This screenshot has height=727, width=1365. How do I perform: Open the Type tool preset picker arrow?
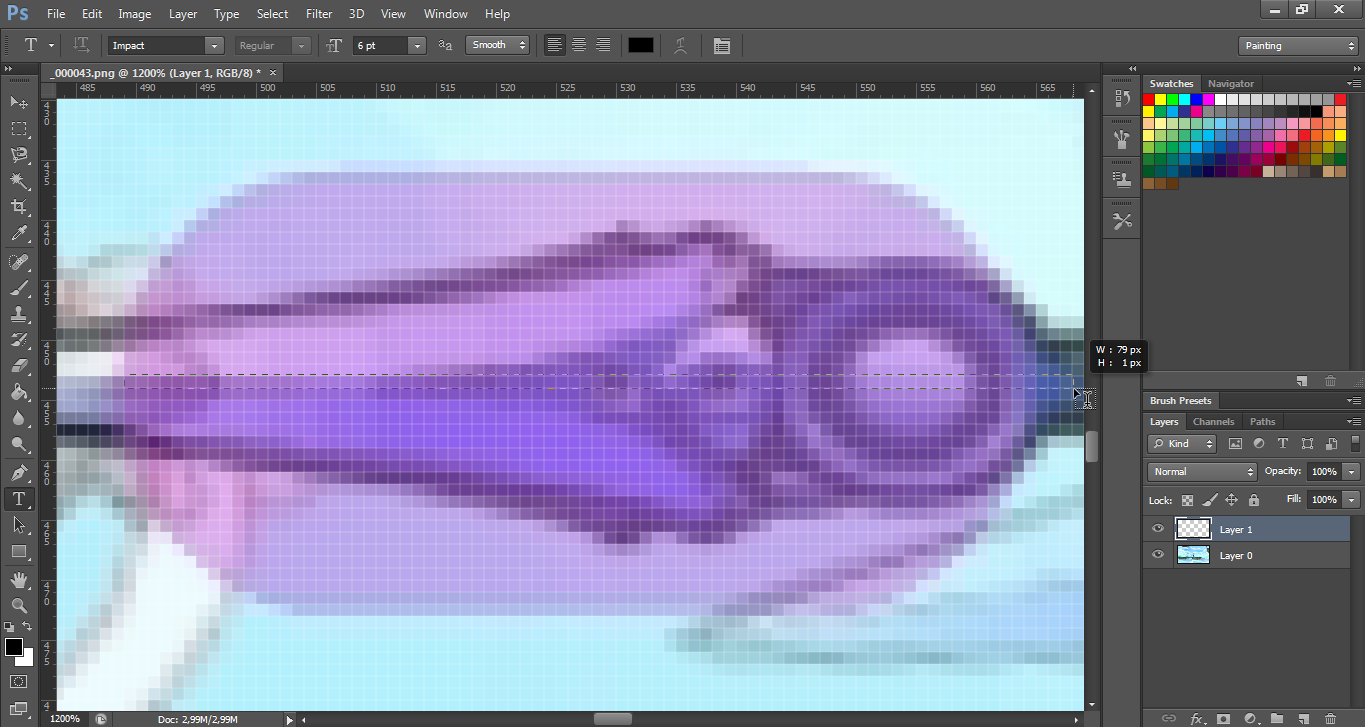click(x=52, y=45)
